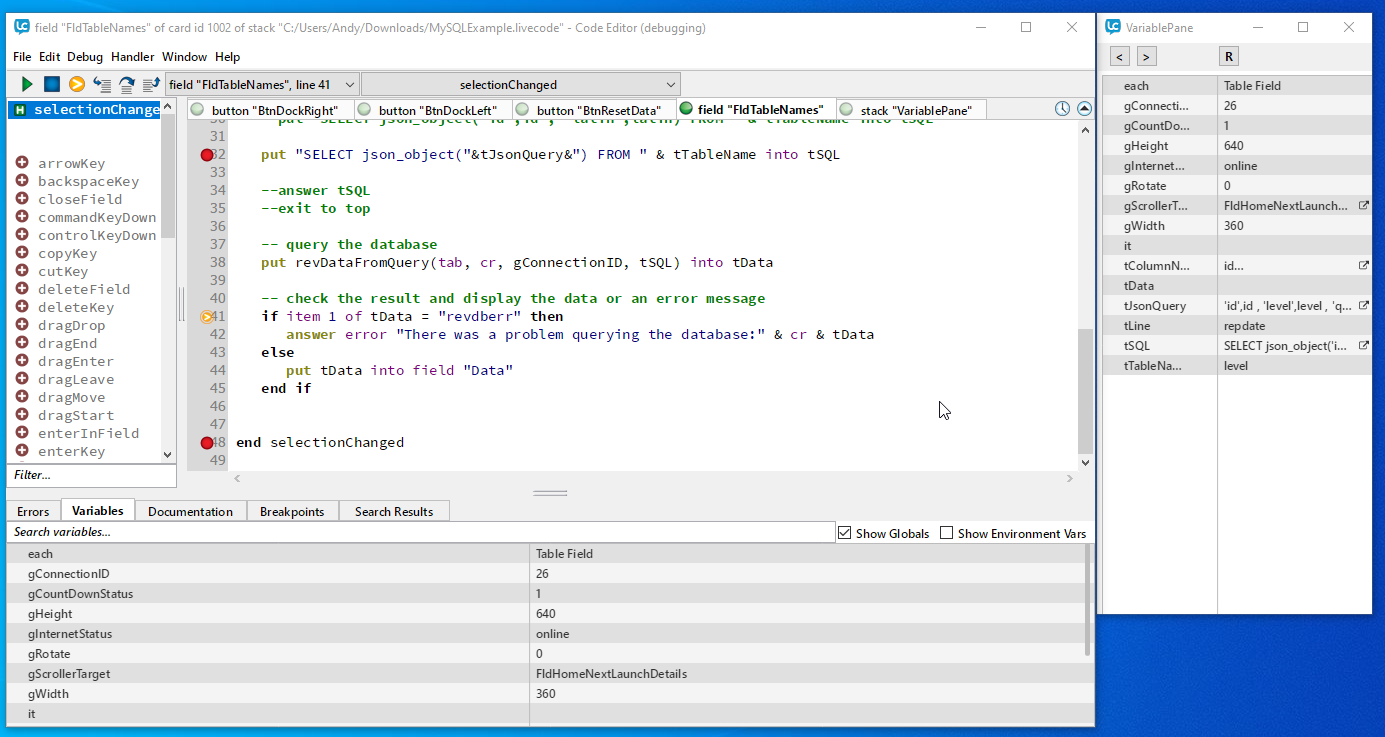Click the < back button in VariablePane
The image size is (1385, 737).
pyautogui.click(x=1120, y=56)
